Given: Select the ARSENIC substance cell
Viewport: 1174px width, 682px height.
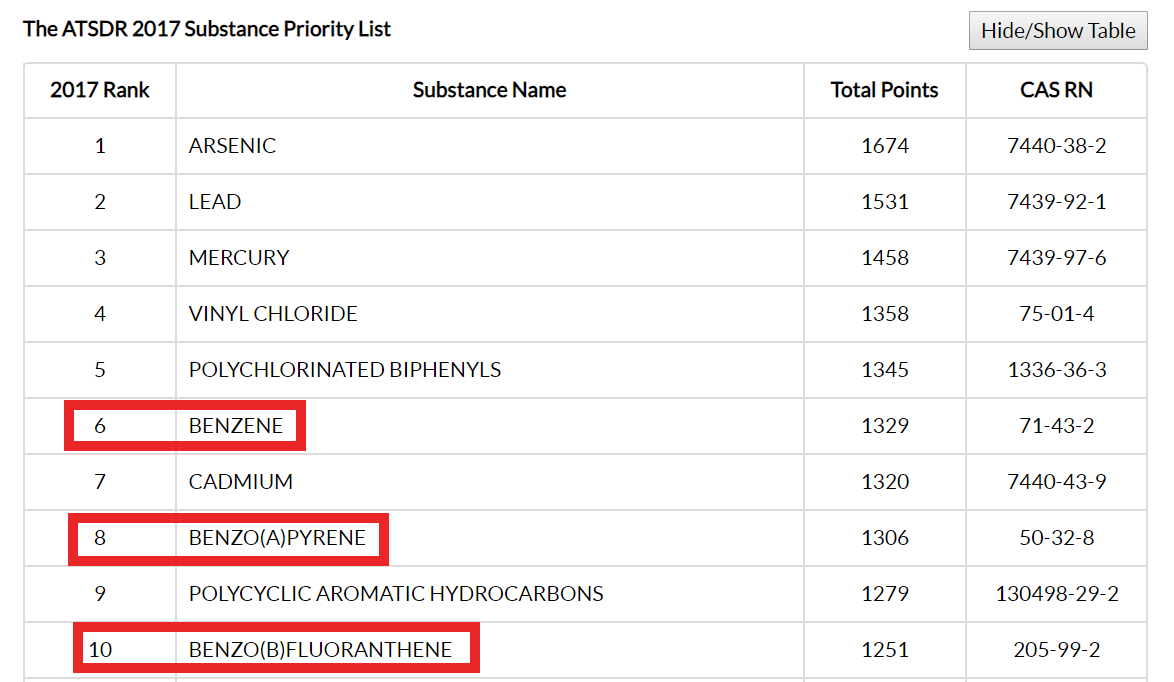Looking at the screenshot, I should [232, 145].
